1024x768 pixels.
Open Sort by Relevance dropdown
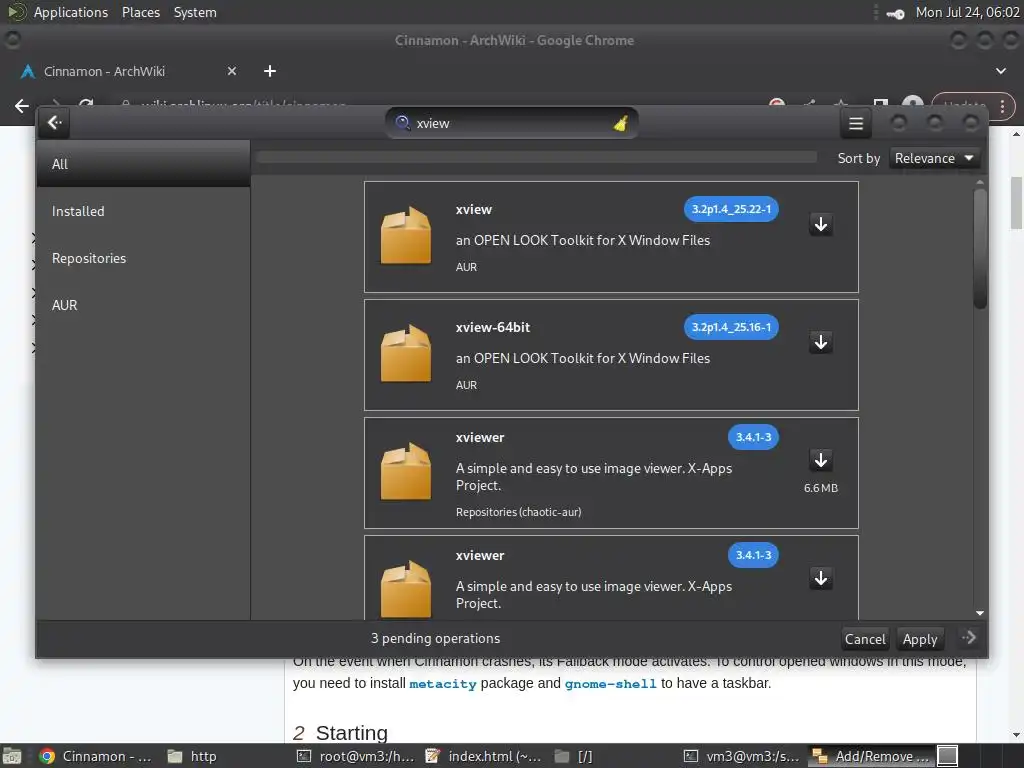click(x=934, y=159)
